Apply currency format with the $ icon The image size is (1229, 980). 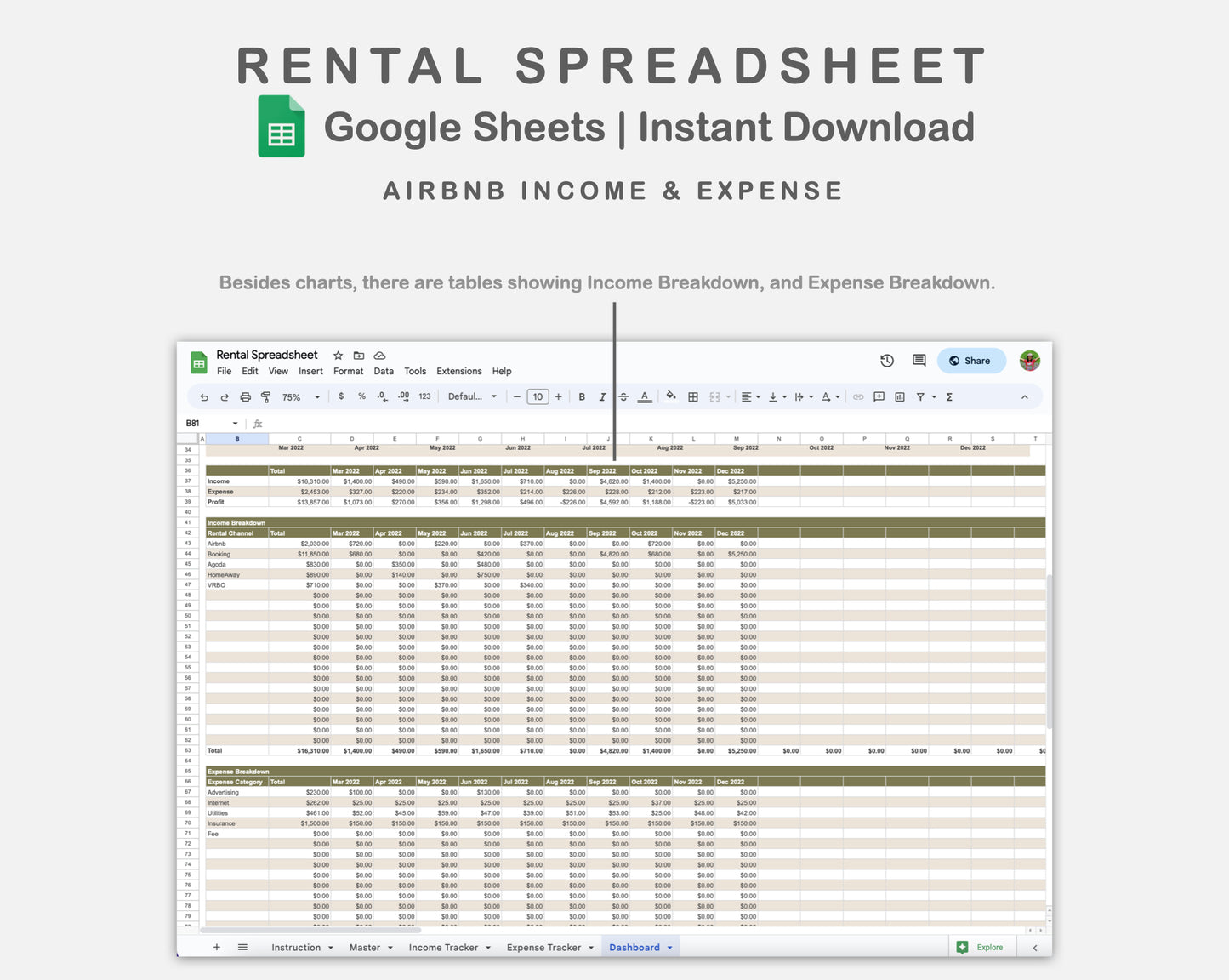pos(341,396)
